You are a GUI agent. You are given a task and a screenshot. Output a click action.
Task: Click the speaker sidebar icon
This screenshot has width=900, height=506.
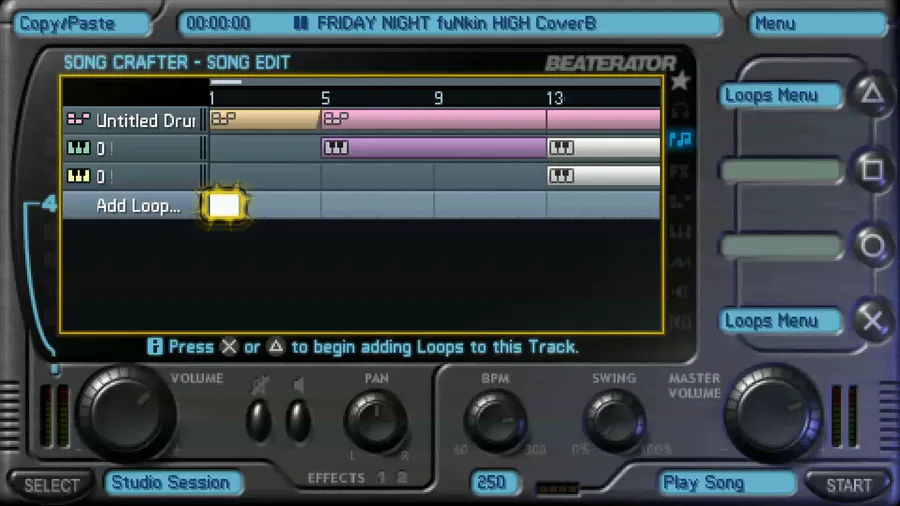pos(680,291)
